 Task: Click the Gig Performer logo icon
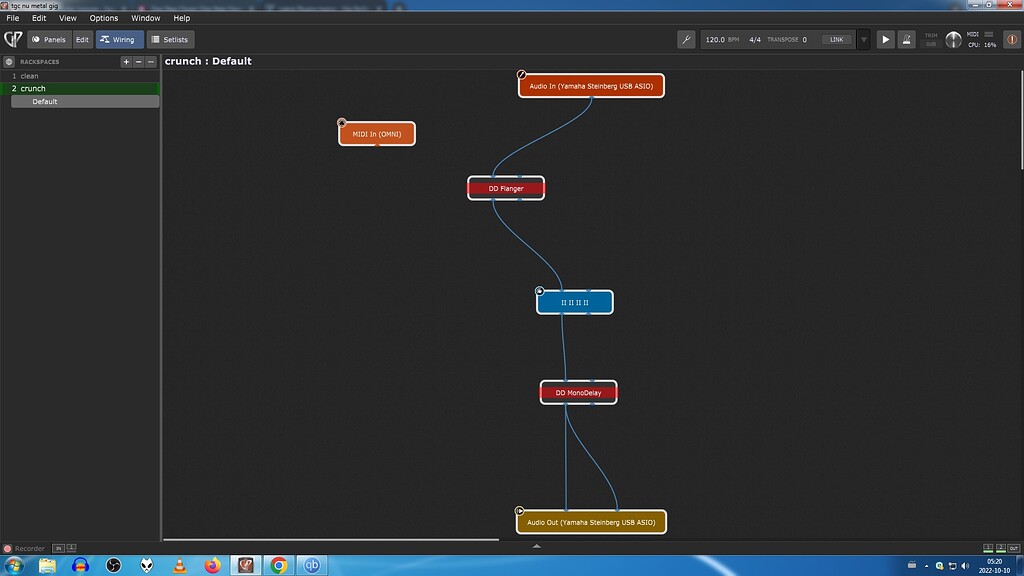tap(13, 40)
